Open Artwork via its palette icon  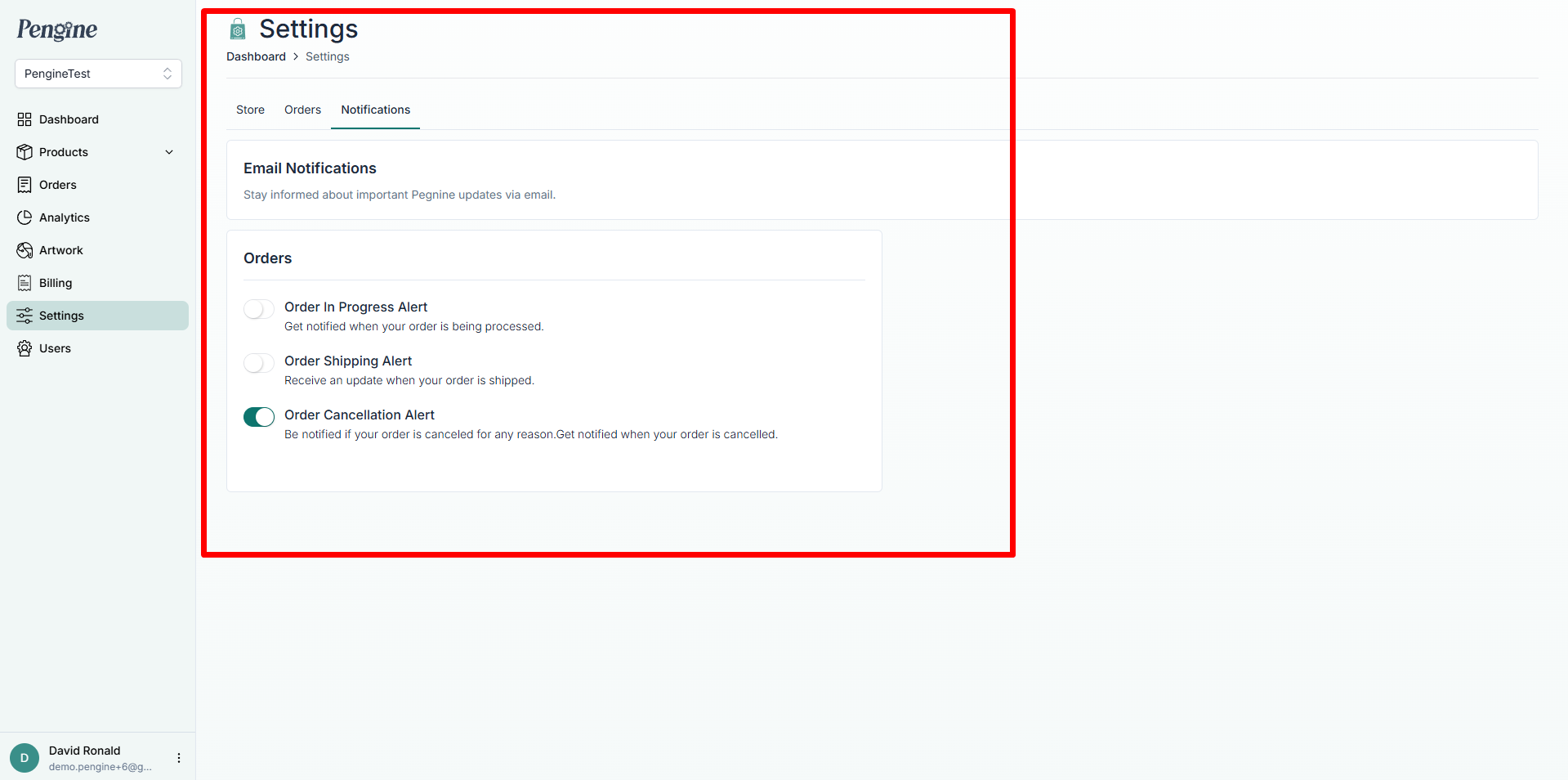pos(25,250)
